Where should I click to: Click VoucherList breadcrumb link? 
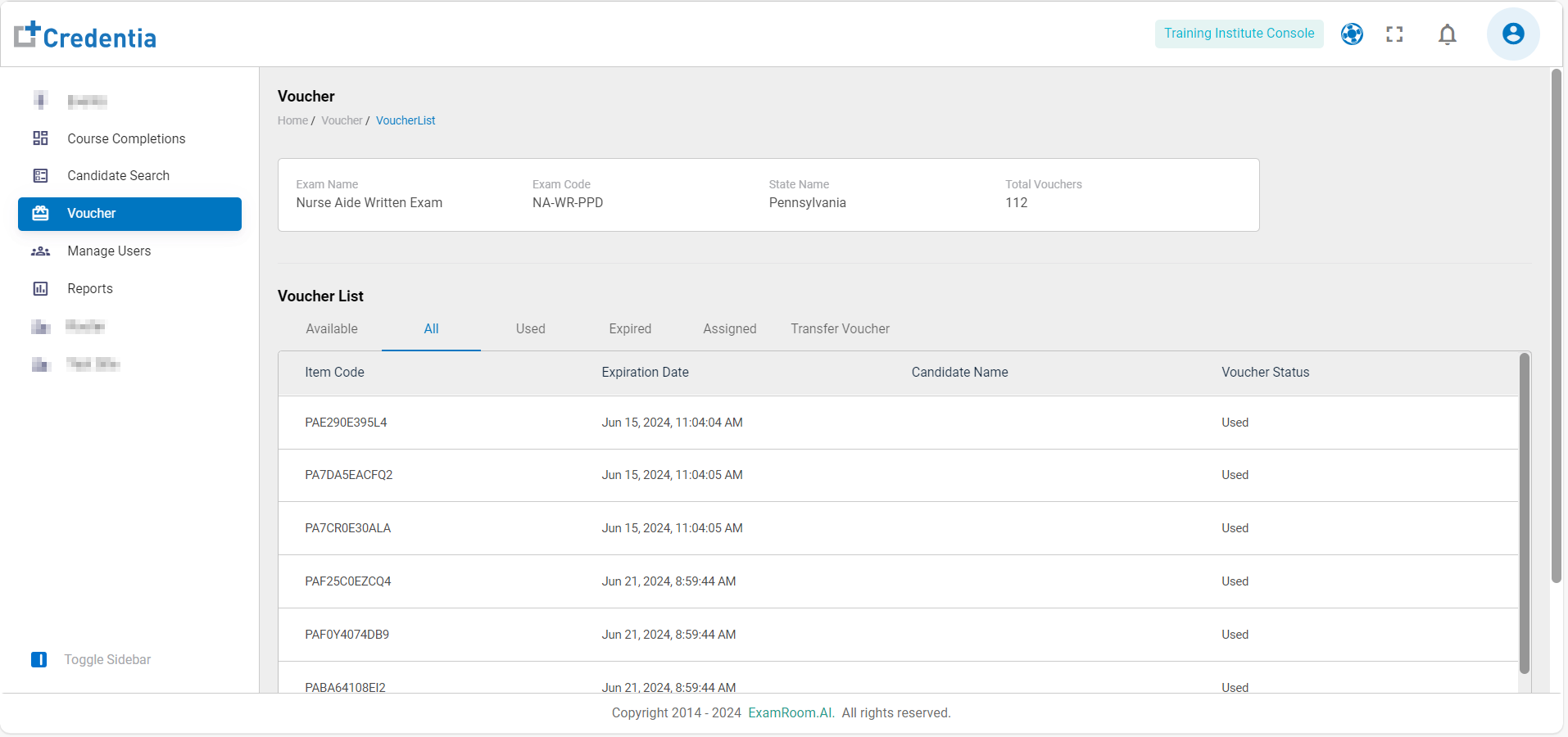click(x=406, y=120)
